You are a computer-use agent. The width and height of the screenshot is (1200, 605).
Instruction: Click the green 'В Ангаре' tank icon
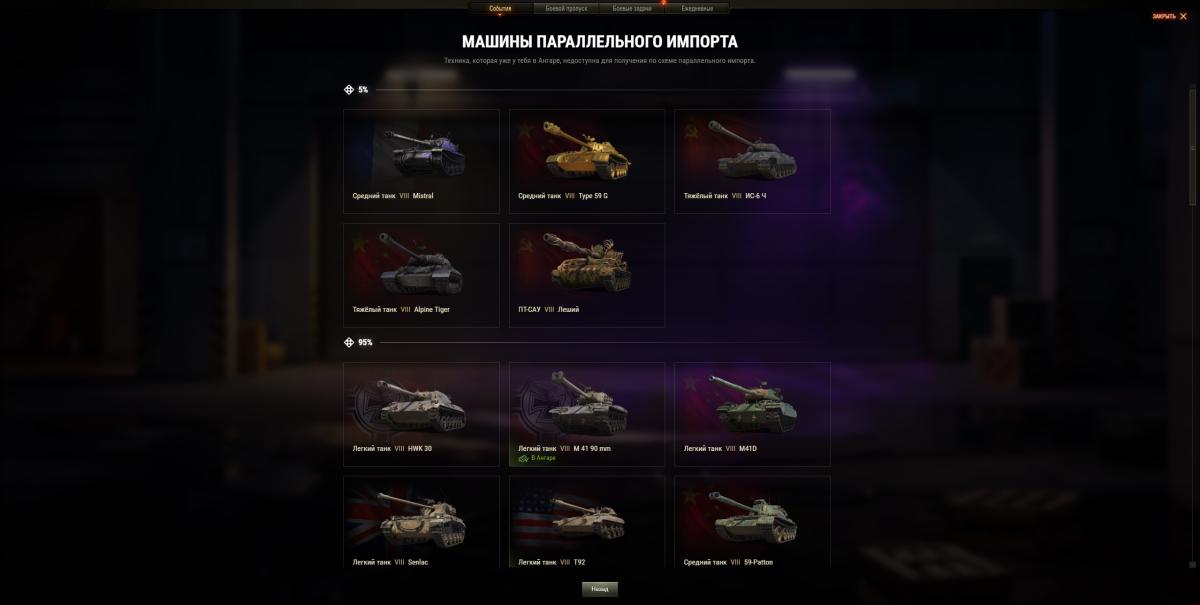point(523,458)
